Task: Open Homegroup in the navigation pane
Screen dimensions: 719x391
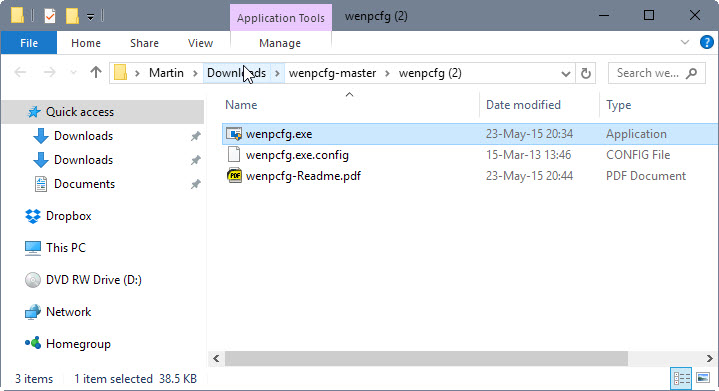Action: pyautogui.click(x=78, y=344)
